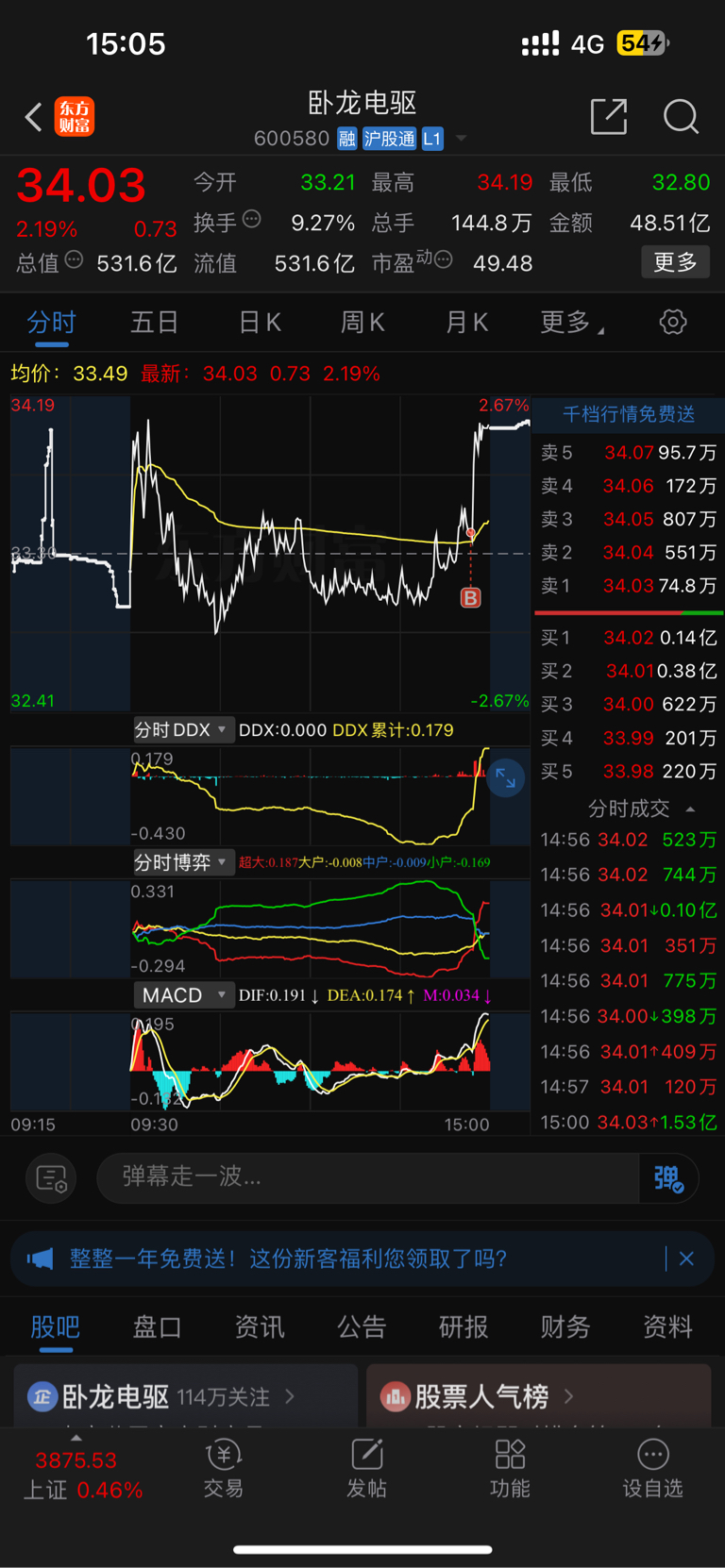725x1568 pixels.
Task: Tap the share icon at top
Action: (609, 116)
